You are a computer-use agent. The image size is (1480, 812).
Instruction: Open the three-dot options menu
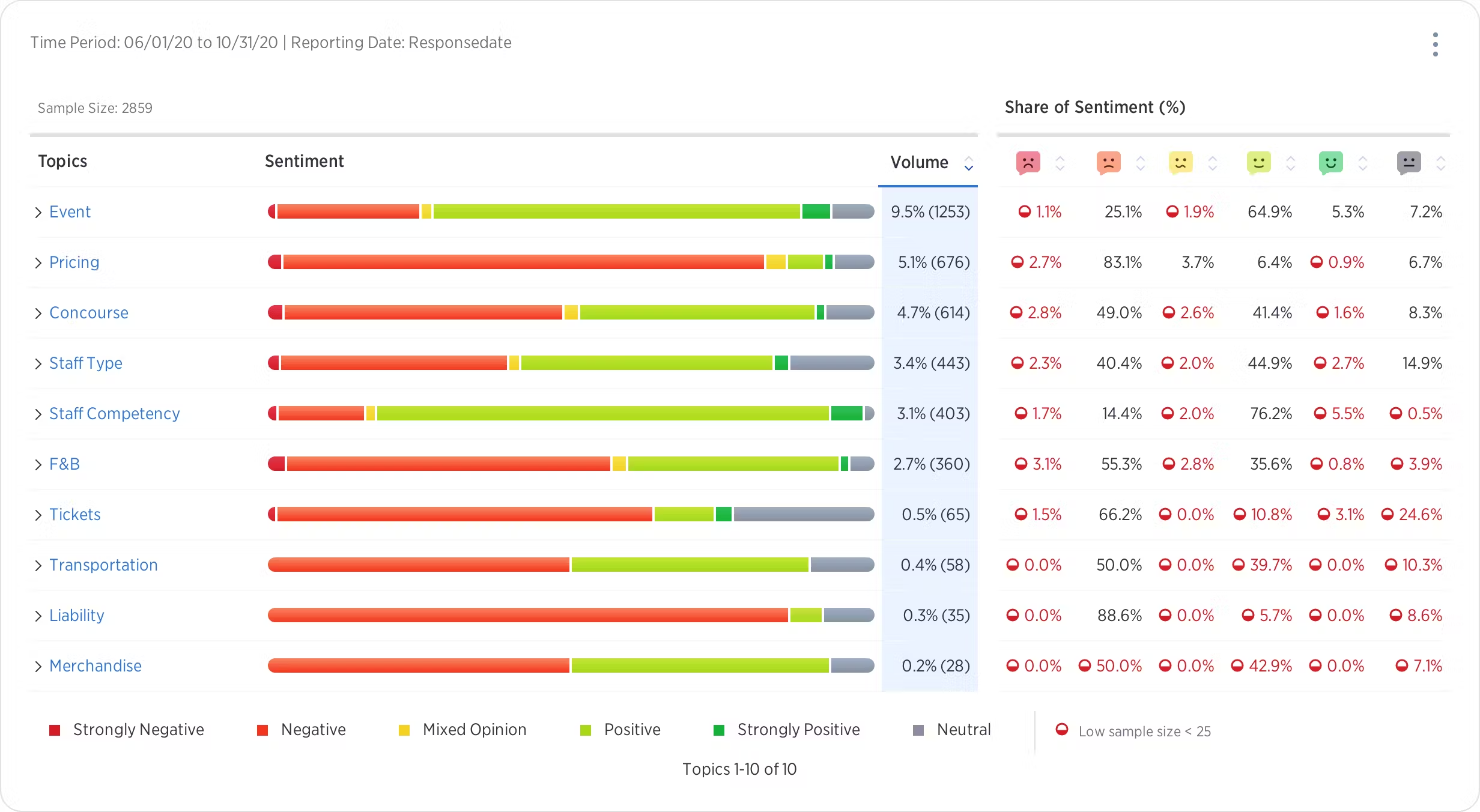click(1435, 44)
